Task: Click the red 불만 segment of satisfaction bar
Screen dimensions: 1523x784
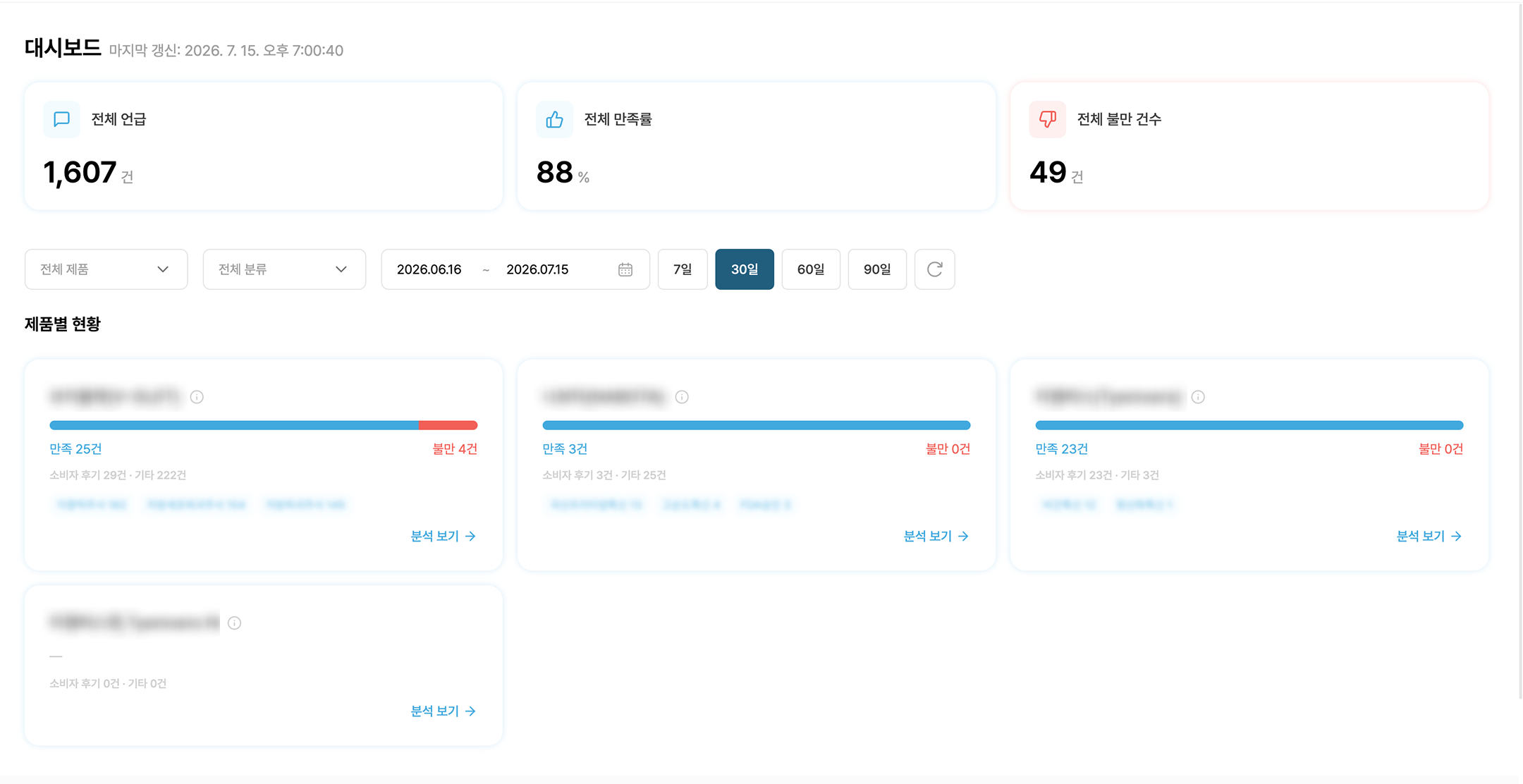Action: [x=448, y=425]
